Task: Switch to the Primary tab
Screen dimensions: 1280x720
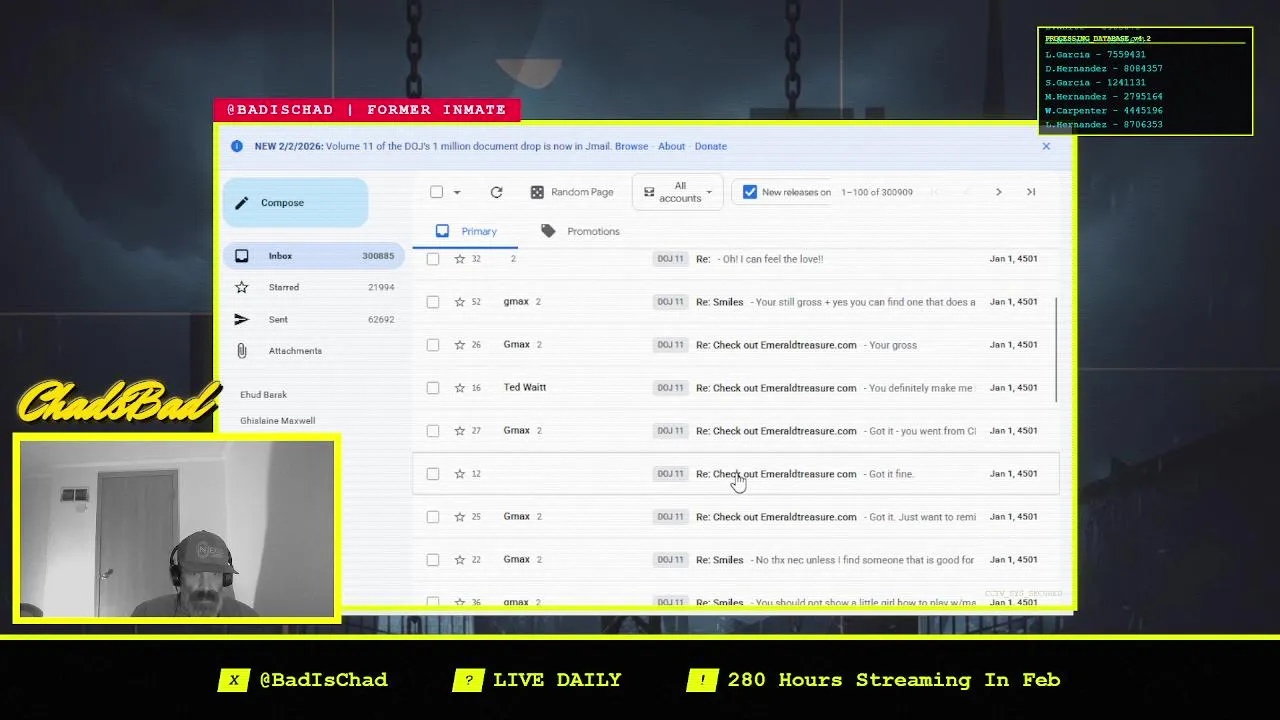Action: point(466,231)
